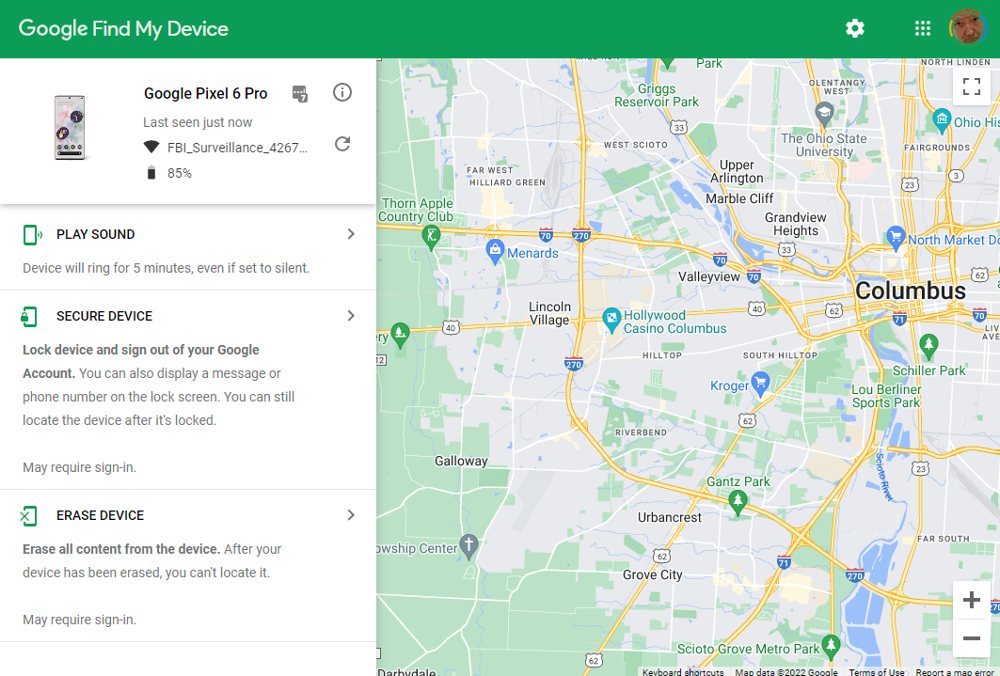Click the Grove City label
1000x676 pixels.
click(652, 575)
